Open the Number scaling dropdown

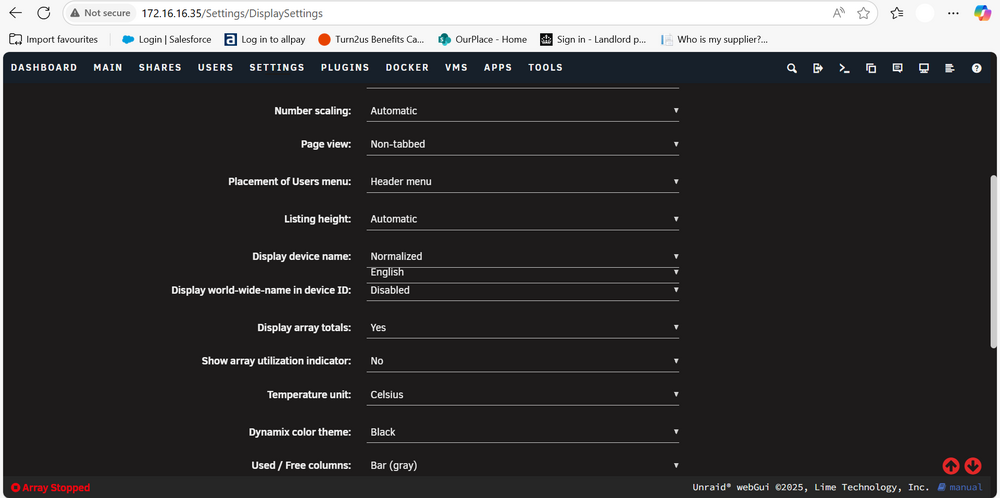coord(524,111)
